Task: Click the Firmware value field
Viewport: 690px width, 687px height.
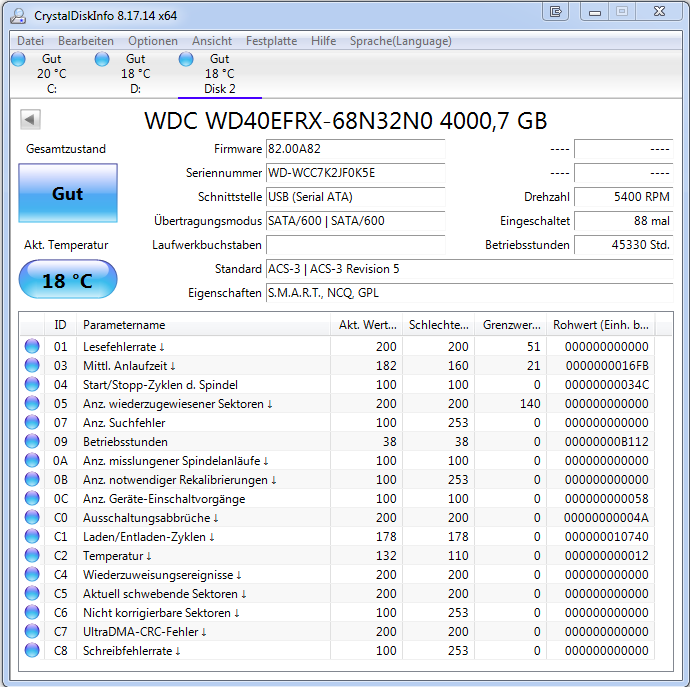Action: (355, 149)
